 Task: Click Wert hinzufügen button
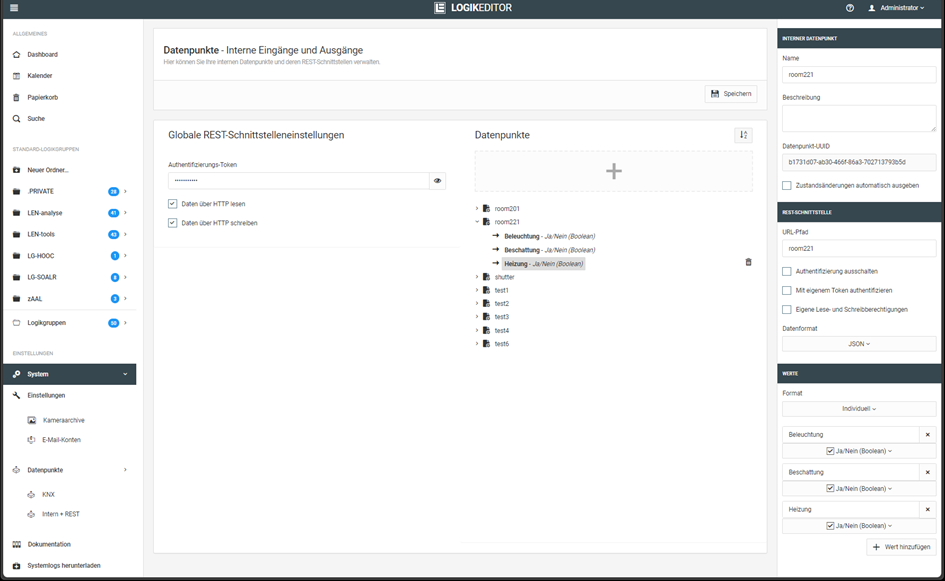click(x=901, y=547)
